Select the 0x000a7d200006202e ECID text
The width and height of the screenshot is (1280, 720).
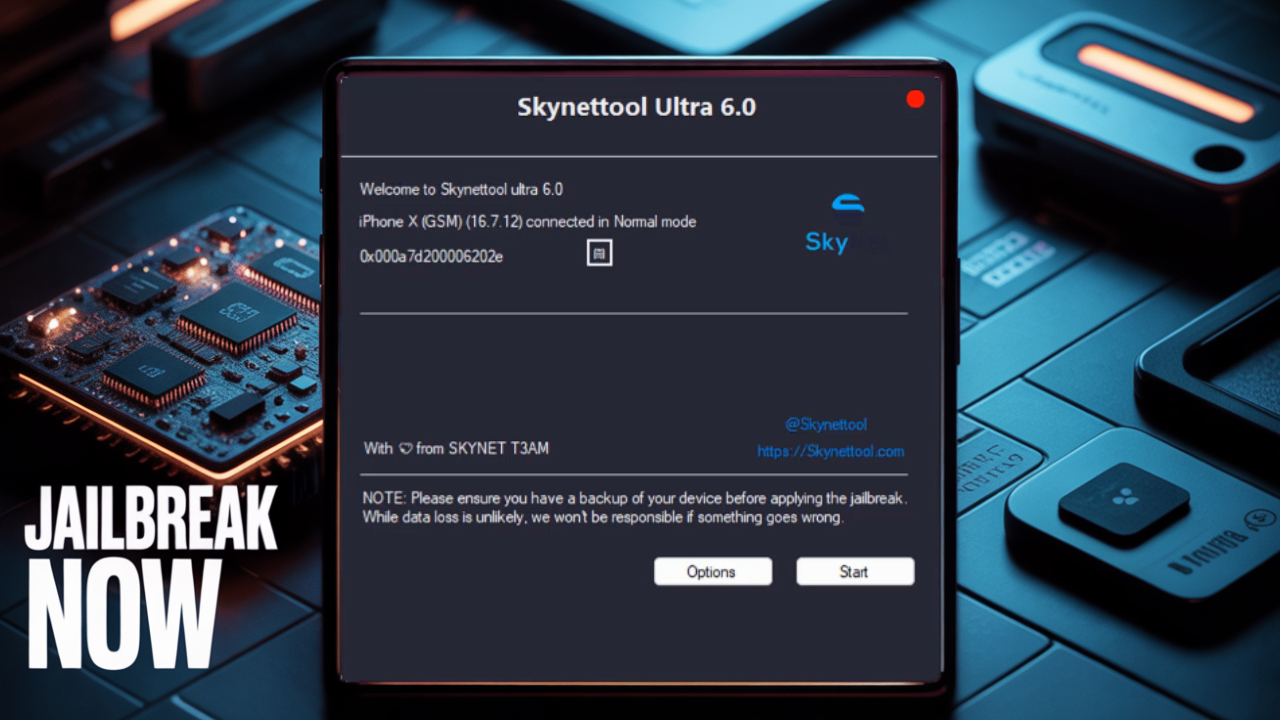(x=431, y=256)
